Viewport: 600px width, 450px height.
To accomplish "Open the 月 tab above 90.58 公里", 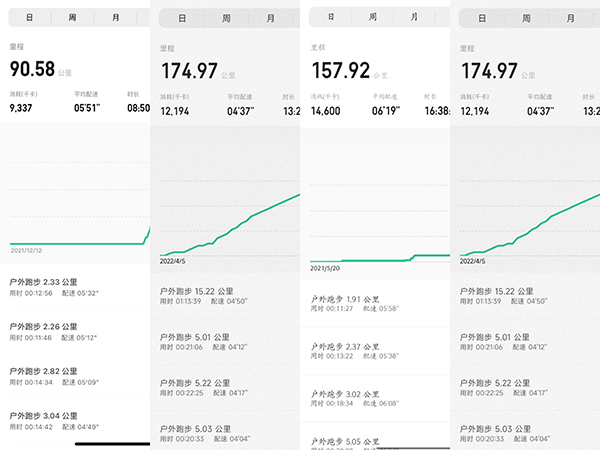I will point(117,17).
